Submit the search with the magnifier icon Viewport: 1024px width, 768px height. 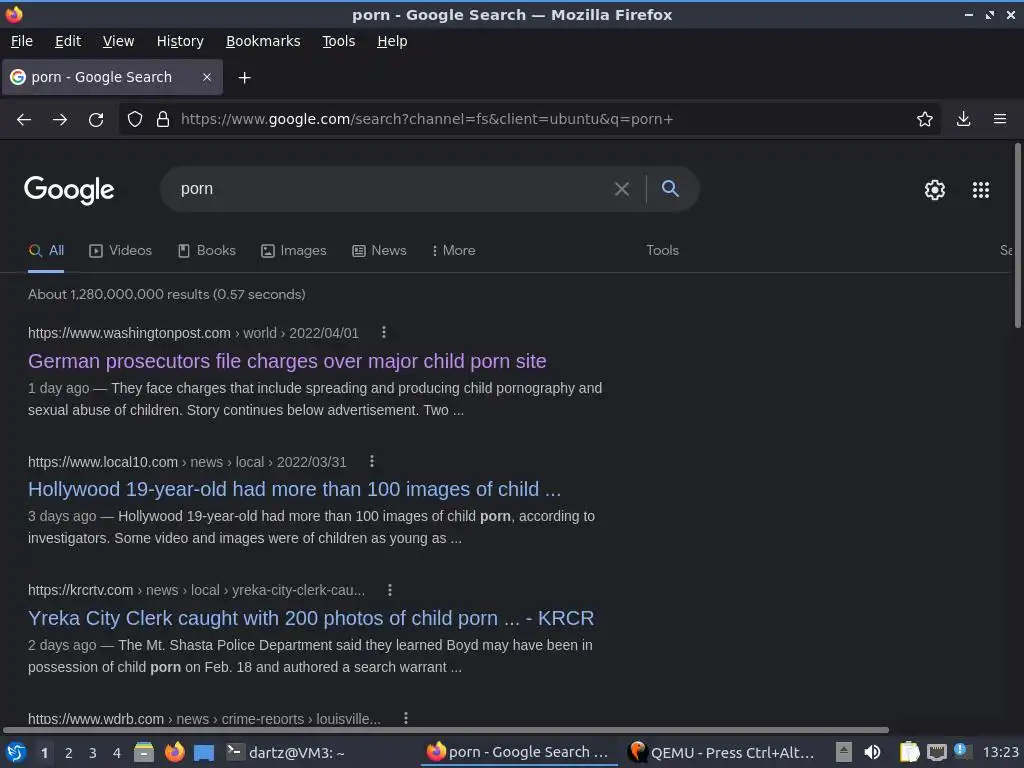(670, 189)
